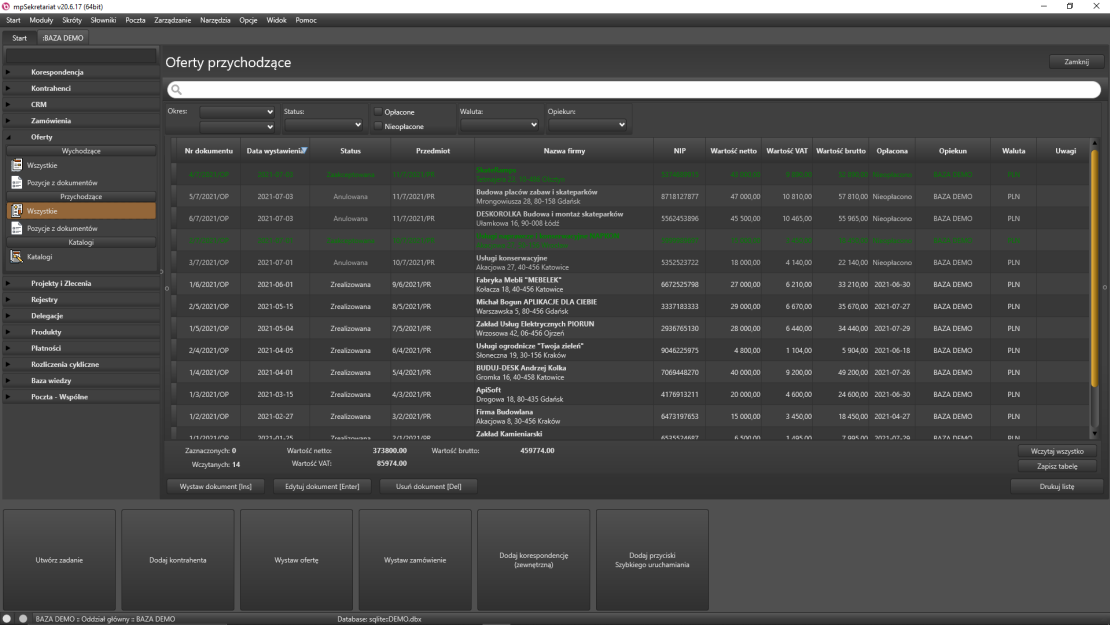Expand the Produkty section

(x=8, y=332)
